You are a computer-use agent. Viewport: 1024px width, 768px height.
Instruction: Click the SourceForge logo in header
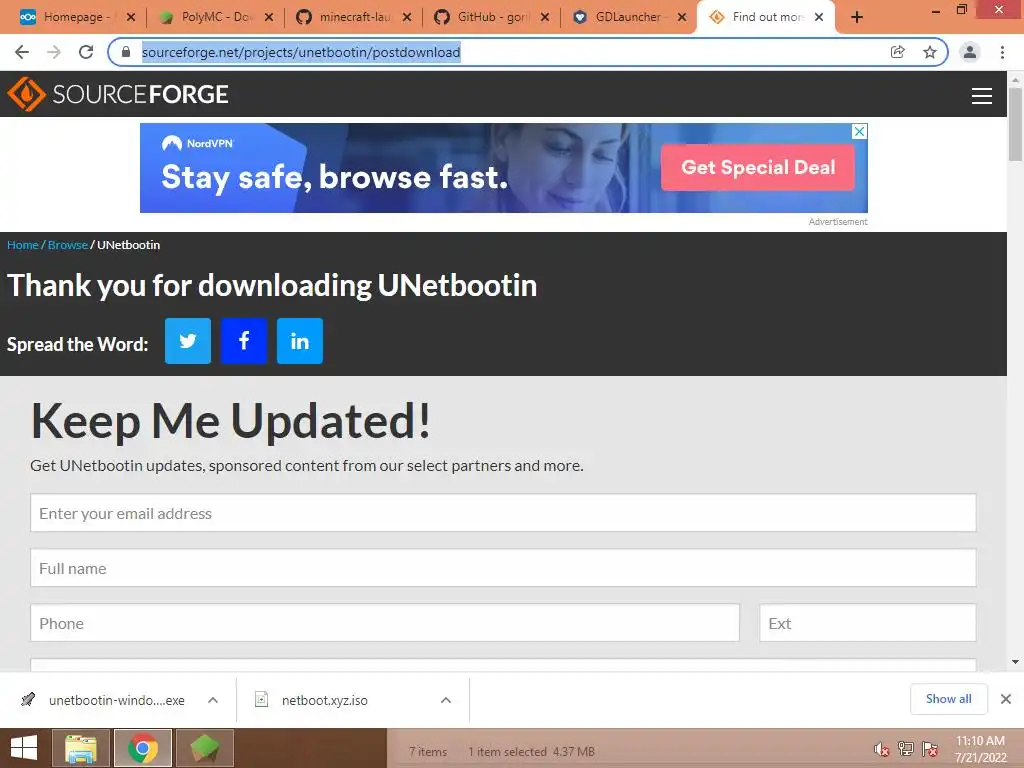pos(118,94)
